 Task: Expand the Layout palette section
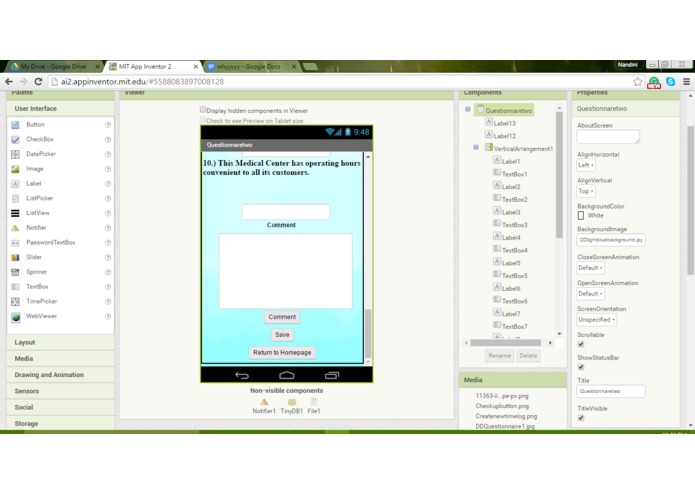pos(60,342)
